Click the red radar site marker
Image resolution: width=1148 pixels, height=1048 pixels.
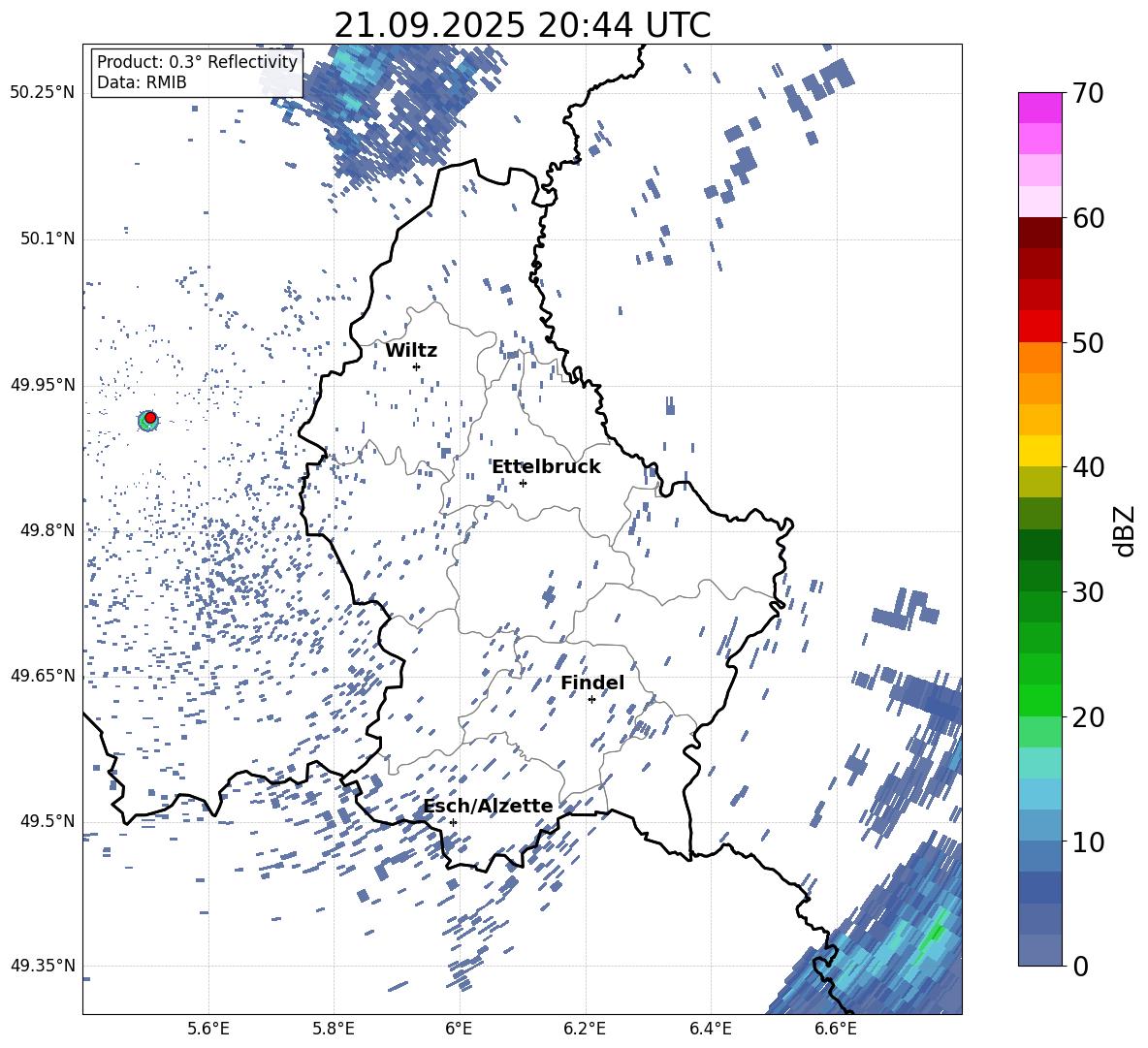pos(150,418)
